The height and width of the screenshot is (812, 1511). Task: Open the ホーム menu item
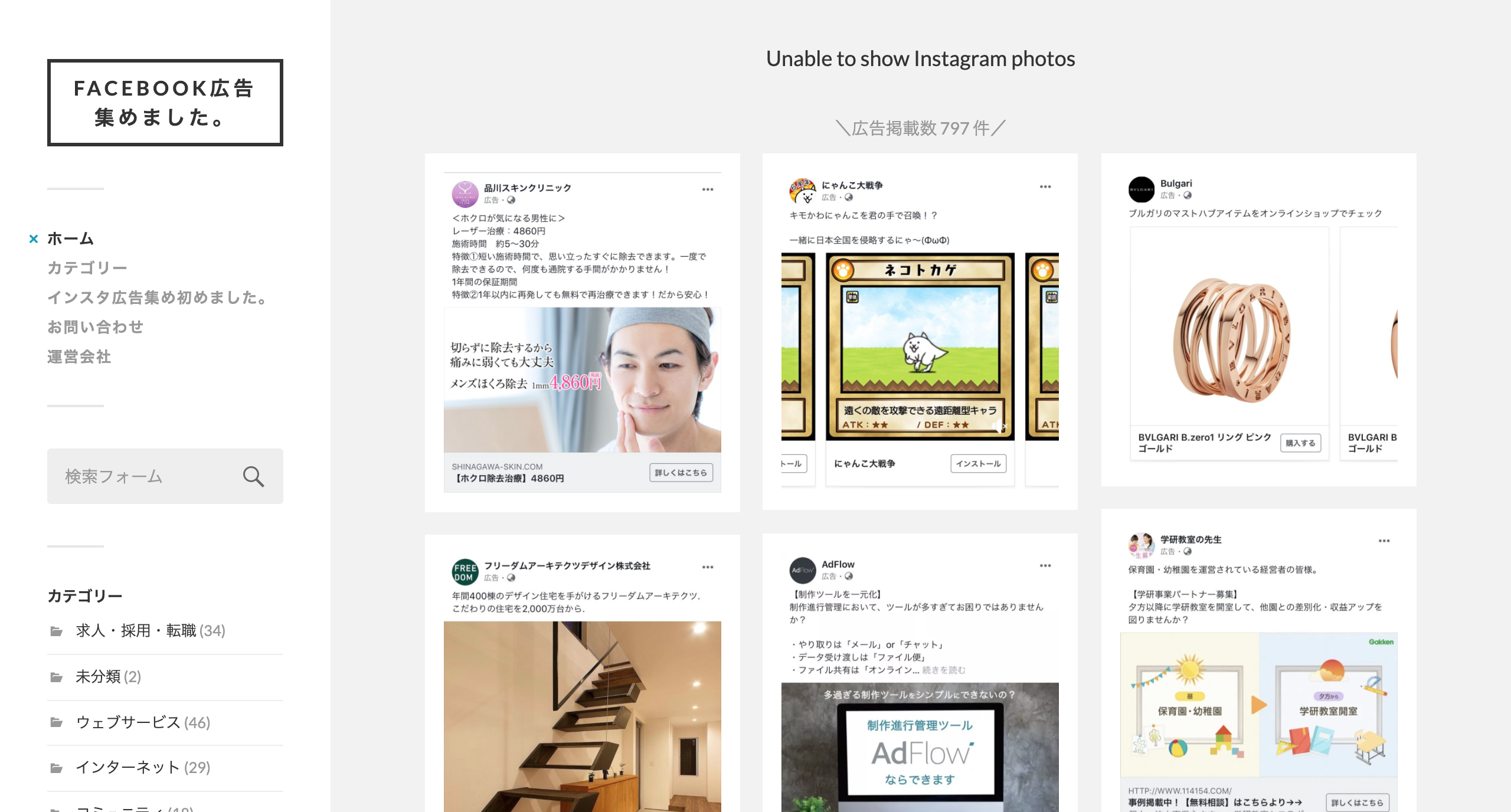click(x=70, y=238)
